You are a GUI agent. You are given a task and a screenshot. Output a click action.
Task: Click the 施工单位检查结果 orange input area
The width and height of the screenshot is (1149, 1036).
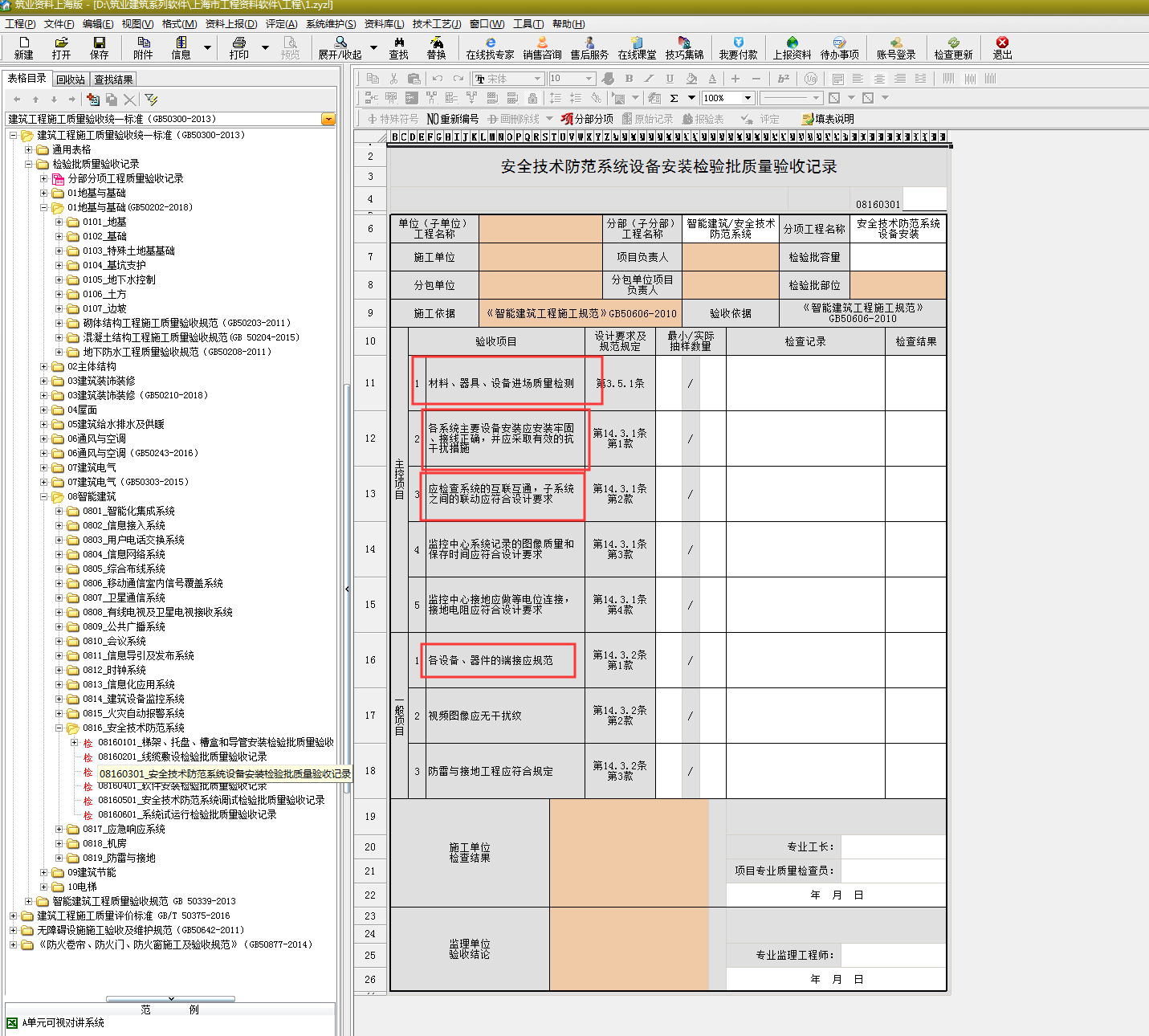629,853
